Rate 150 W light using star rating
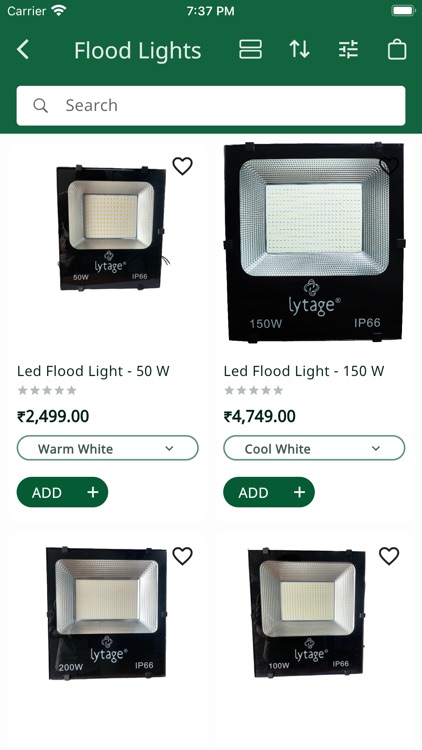The image size is (422, 750). point(254,390)
